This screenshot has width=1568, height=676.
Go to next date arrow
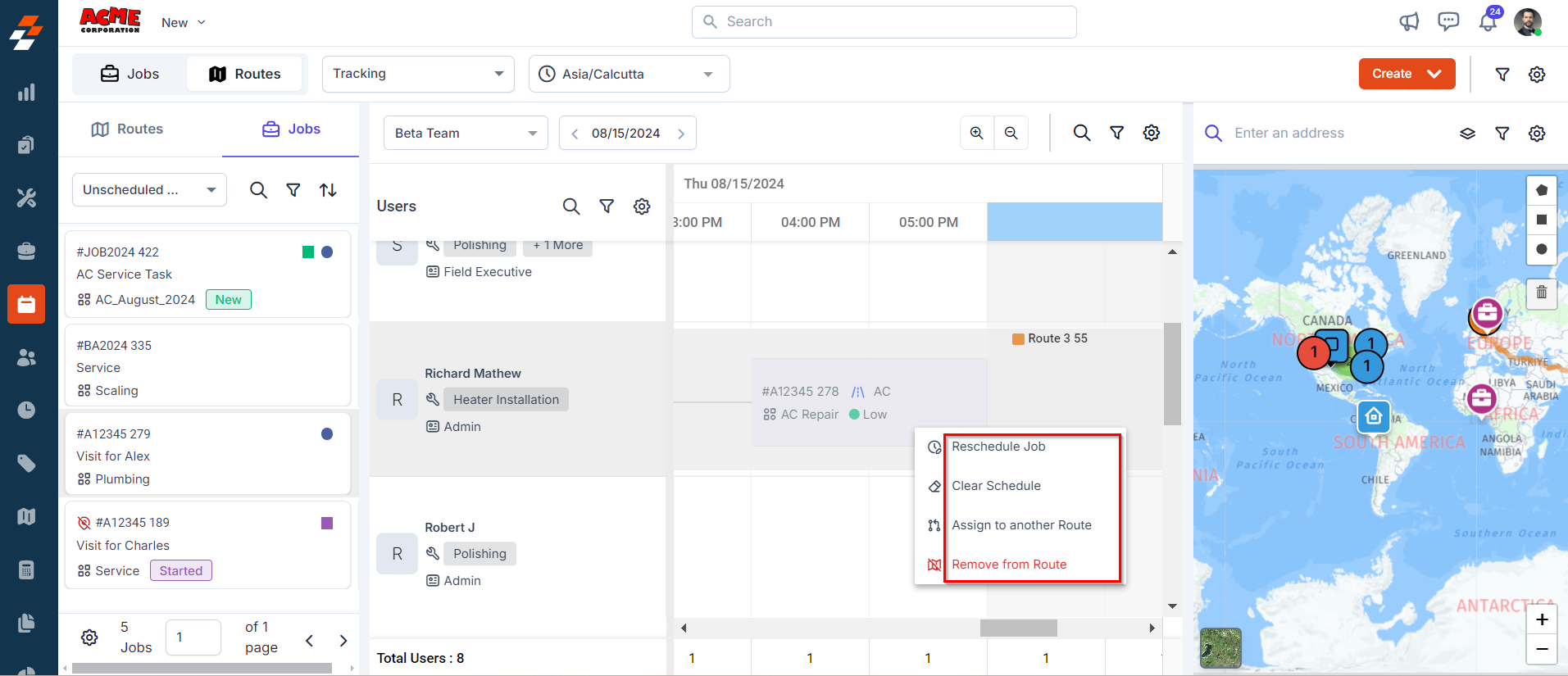point(681,134)
